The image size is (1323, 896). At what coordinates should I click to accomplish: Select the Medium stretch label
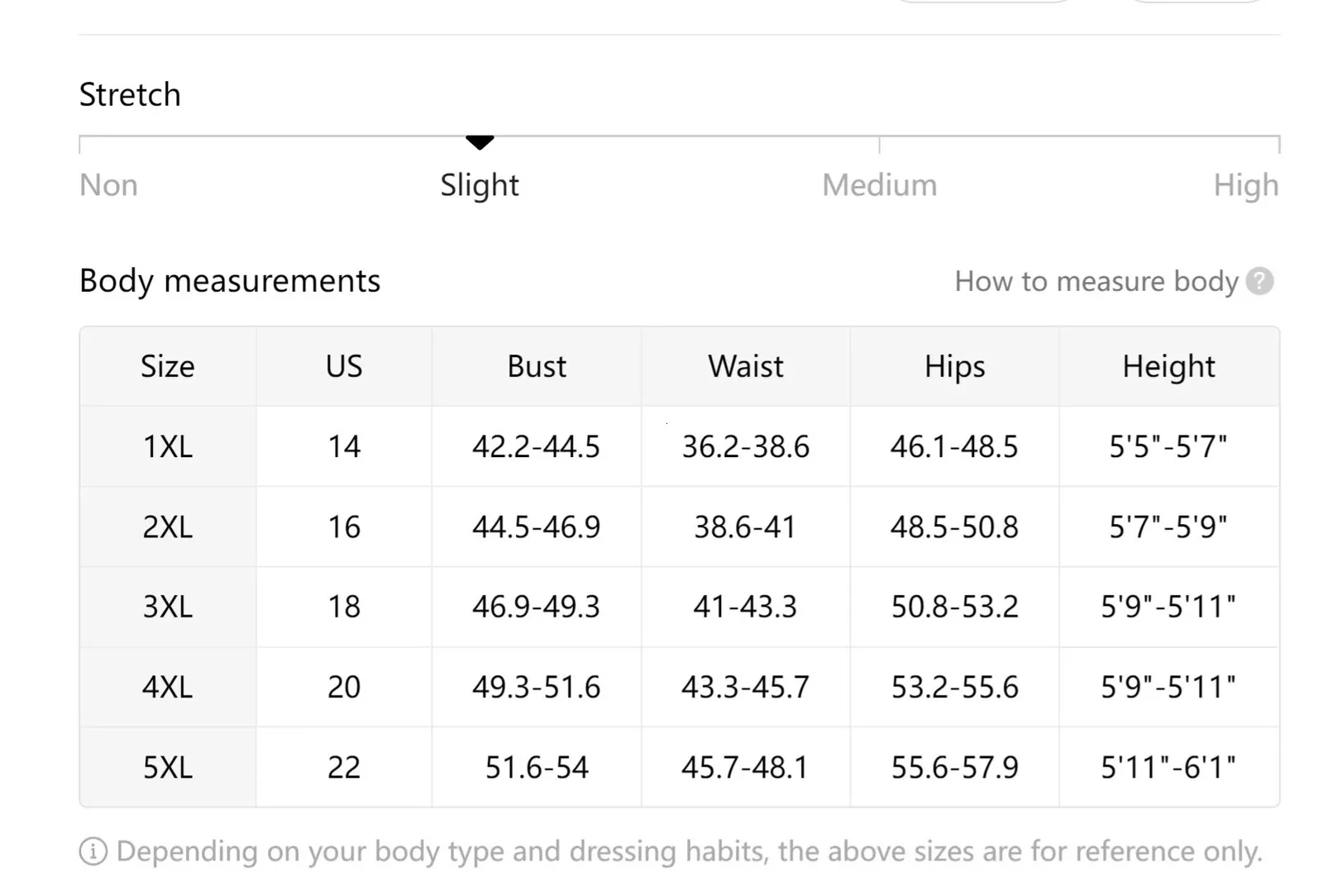click(x=880, y=185)
